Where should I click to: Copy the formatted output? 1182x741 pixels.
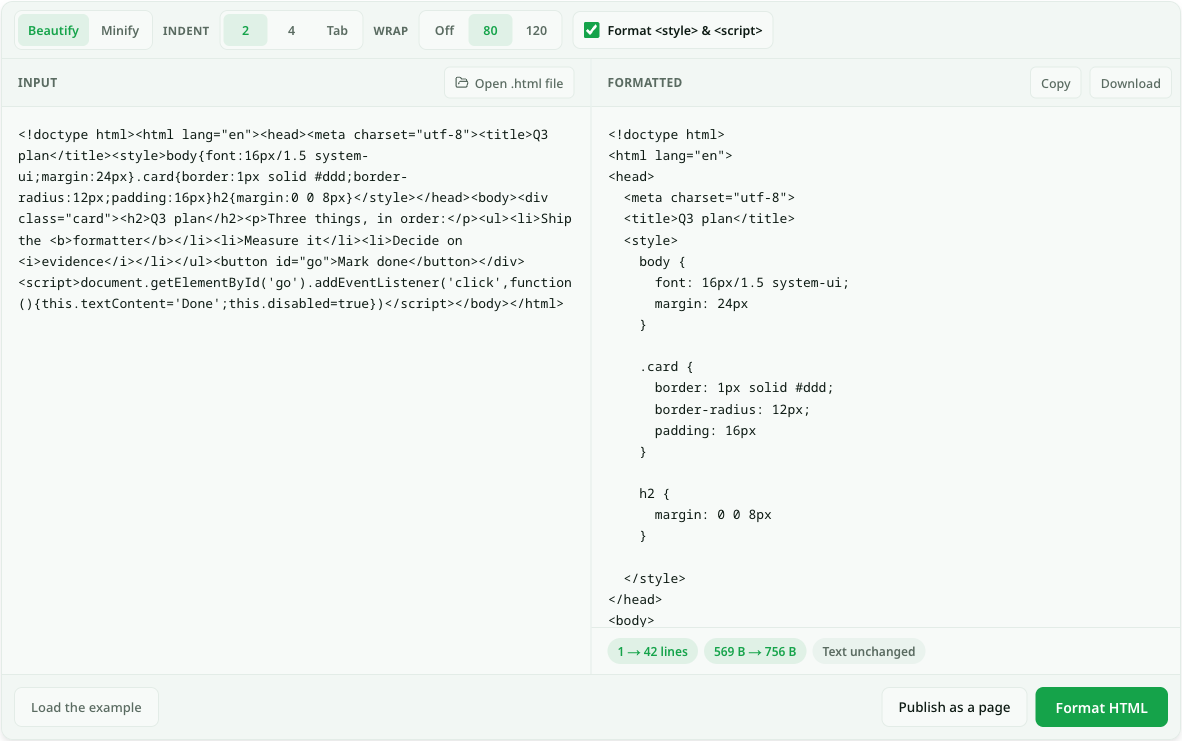(x=1055, y=83)
